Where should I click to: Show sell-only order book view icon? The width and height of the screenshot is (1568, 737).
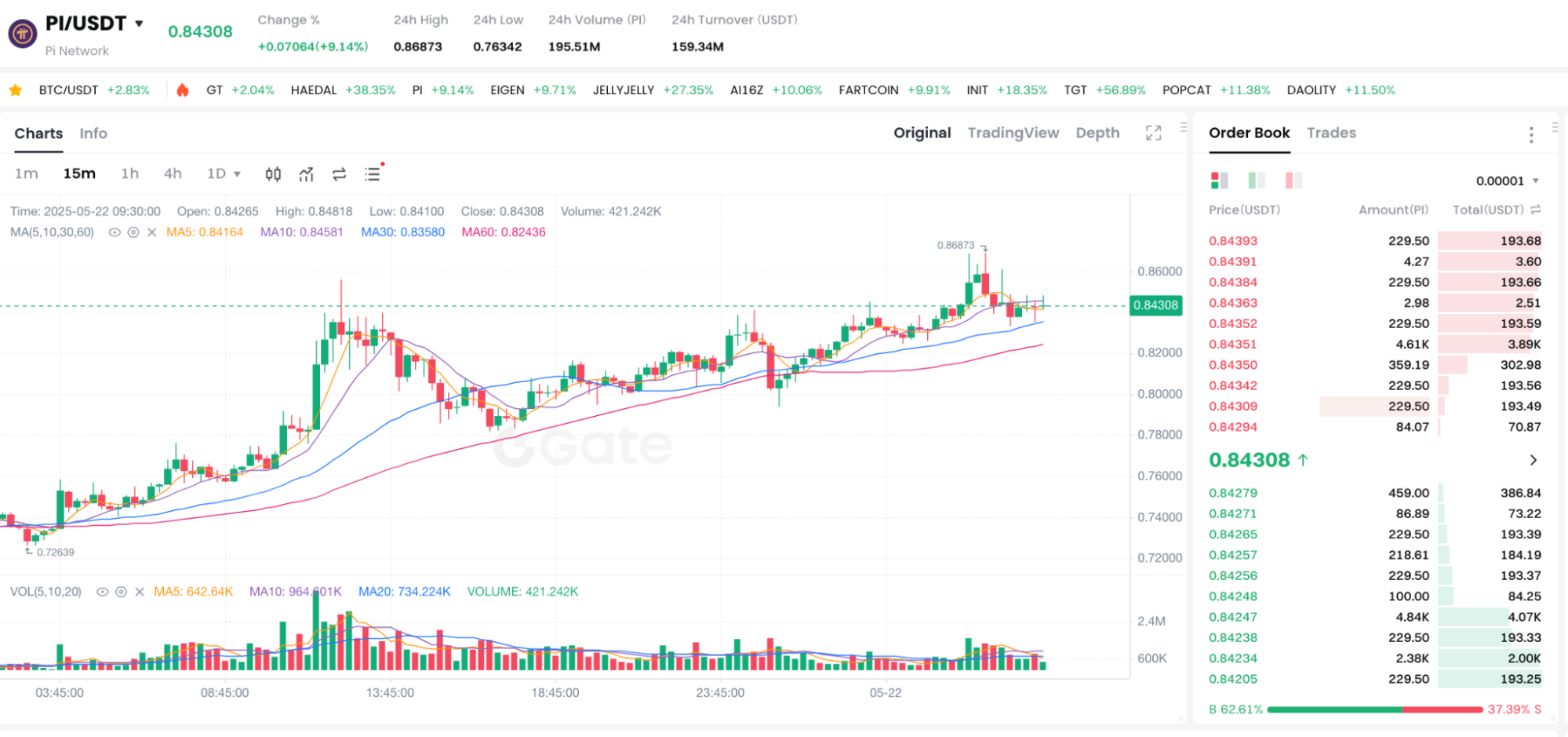click(x=1293, y=181)
